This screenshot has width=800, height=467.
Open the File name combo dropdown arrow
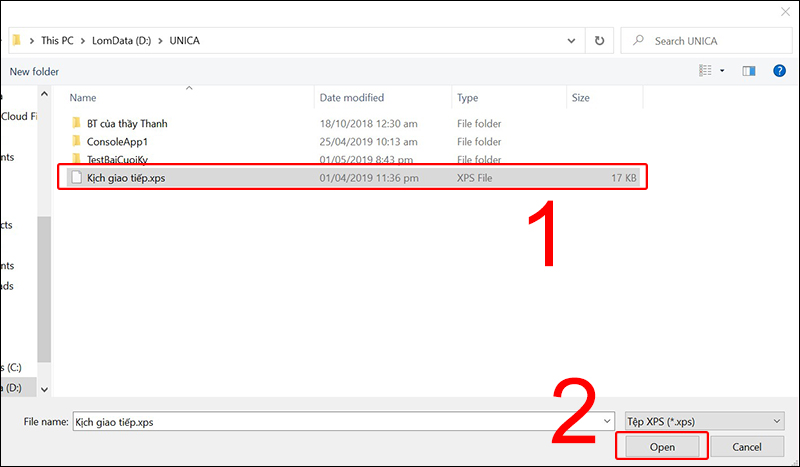(607, 422)
